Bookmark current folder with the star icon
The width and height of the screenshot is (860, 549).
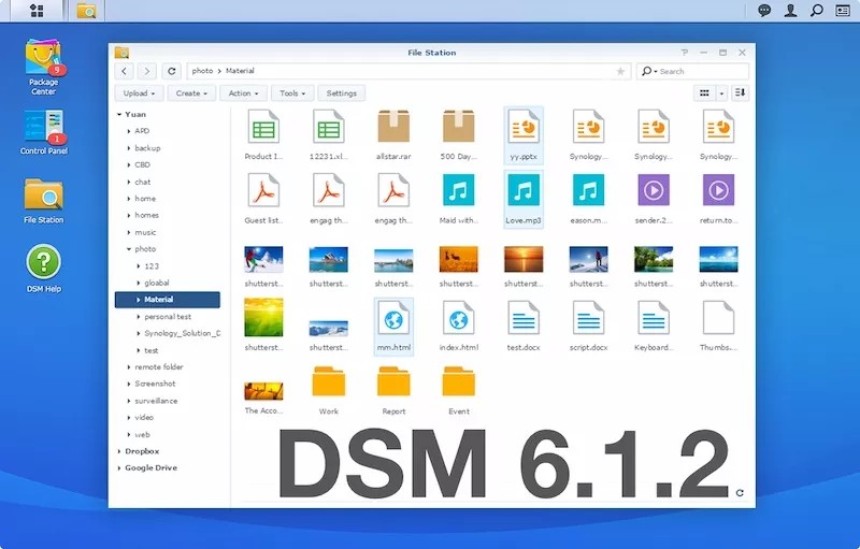coord(620,71)
